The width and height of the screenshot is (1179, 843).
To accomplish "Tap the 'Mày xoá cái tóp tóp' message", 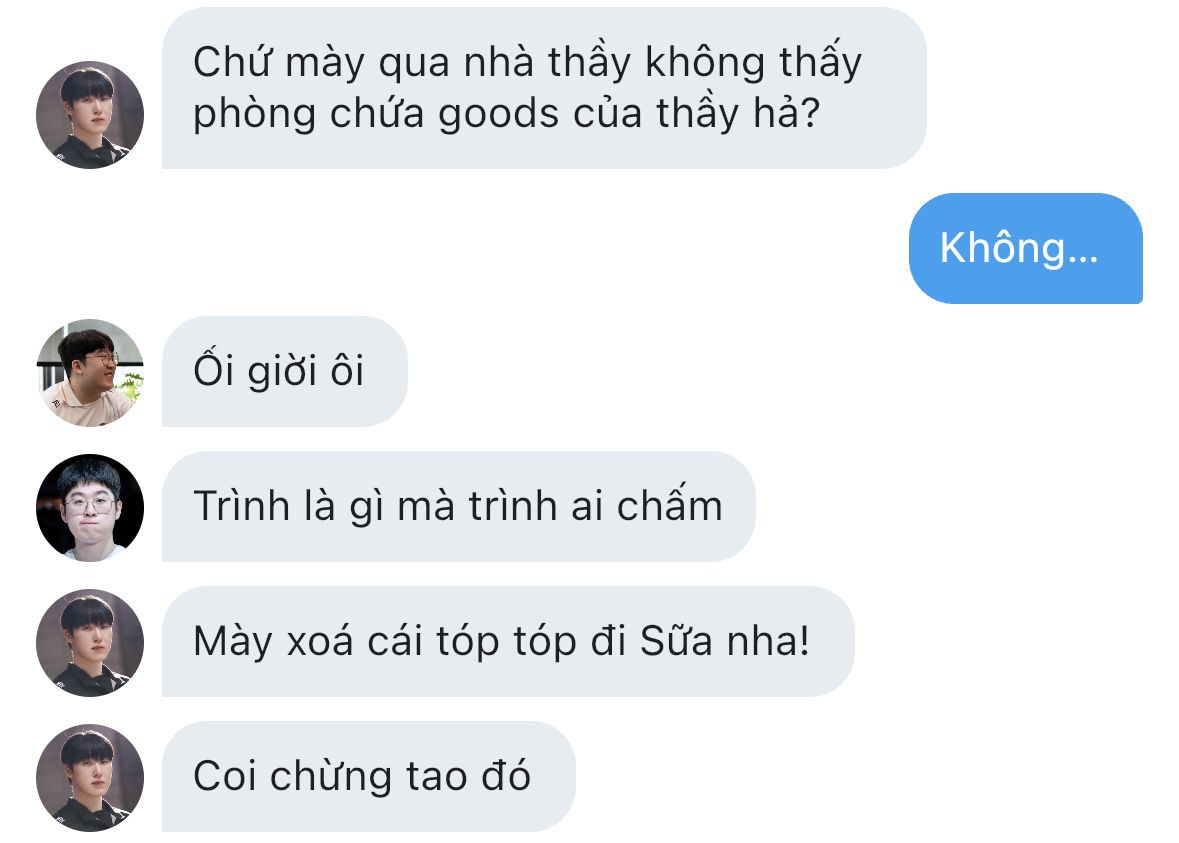I will 508,641.
